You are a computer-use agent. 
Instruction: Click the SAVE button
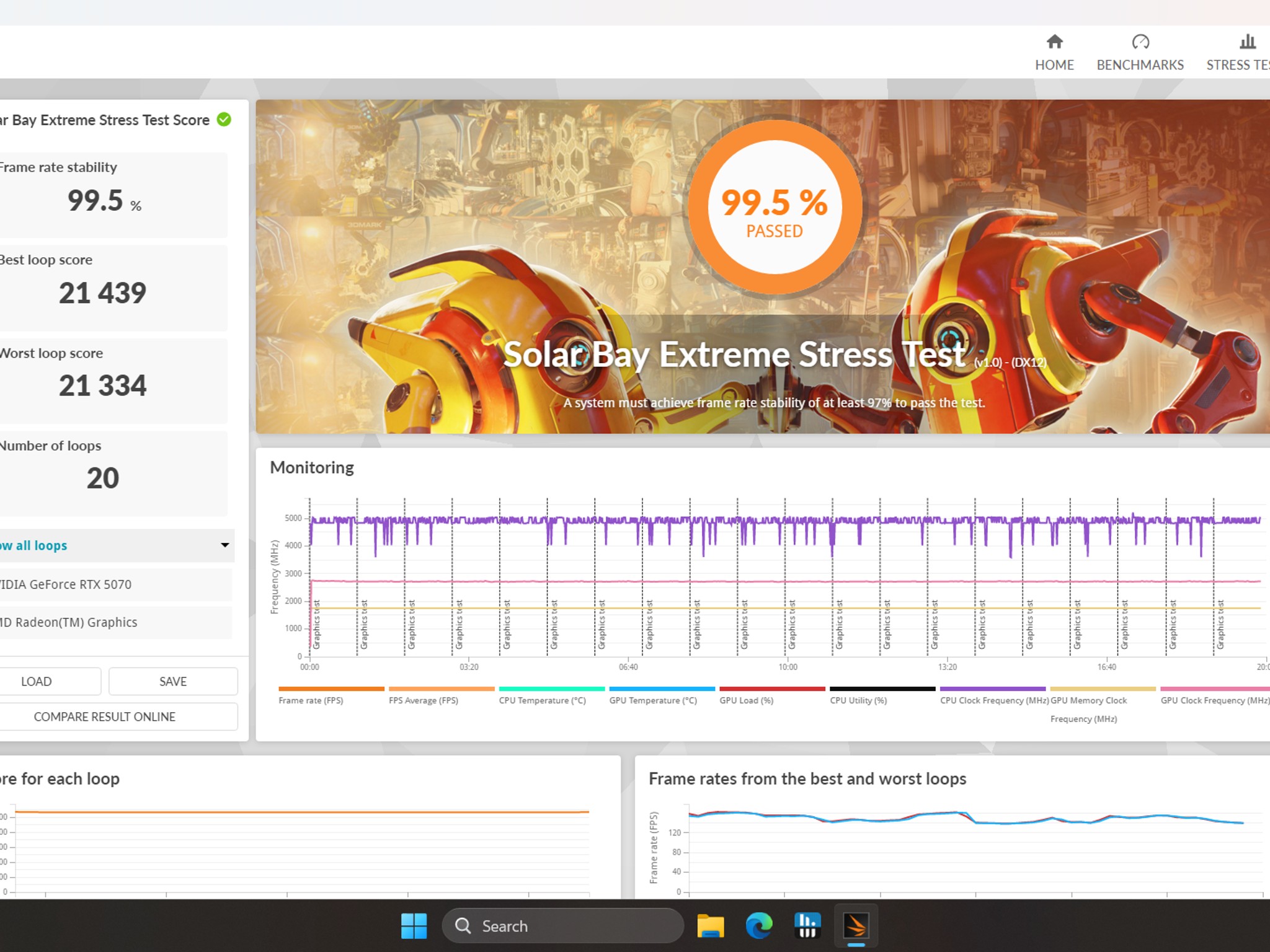click(x=173, y=681)
